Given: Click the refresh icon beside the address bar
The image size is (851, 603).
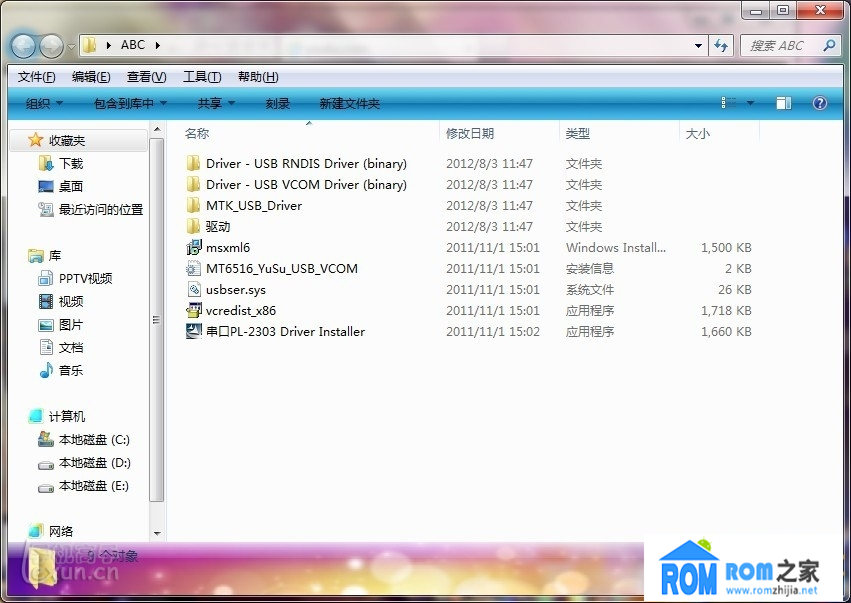Looking at the screenshot, I should coord(721,46).
